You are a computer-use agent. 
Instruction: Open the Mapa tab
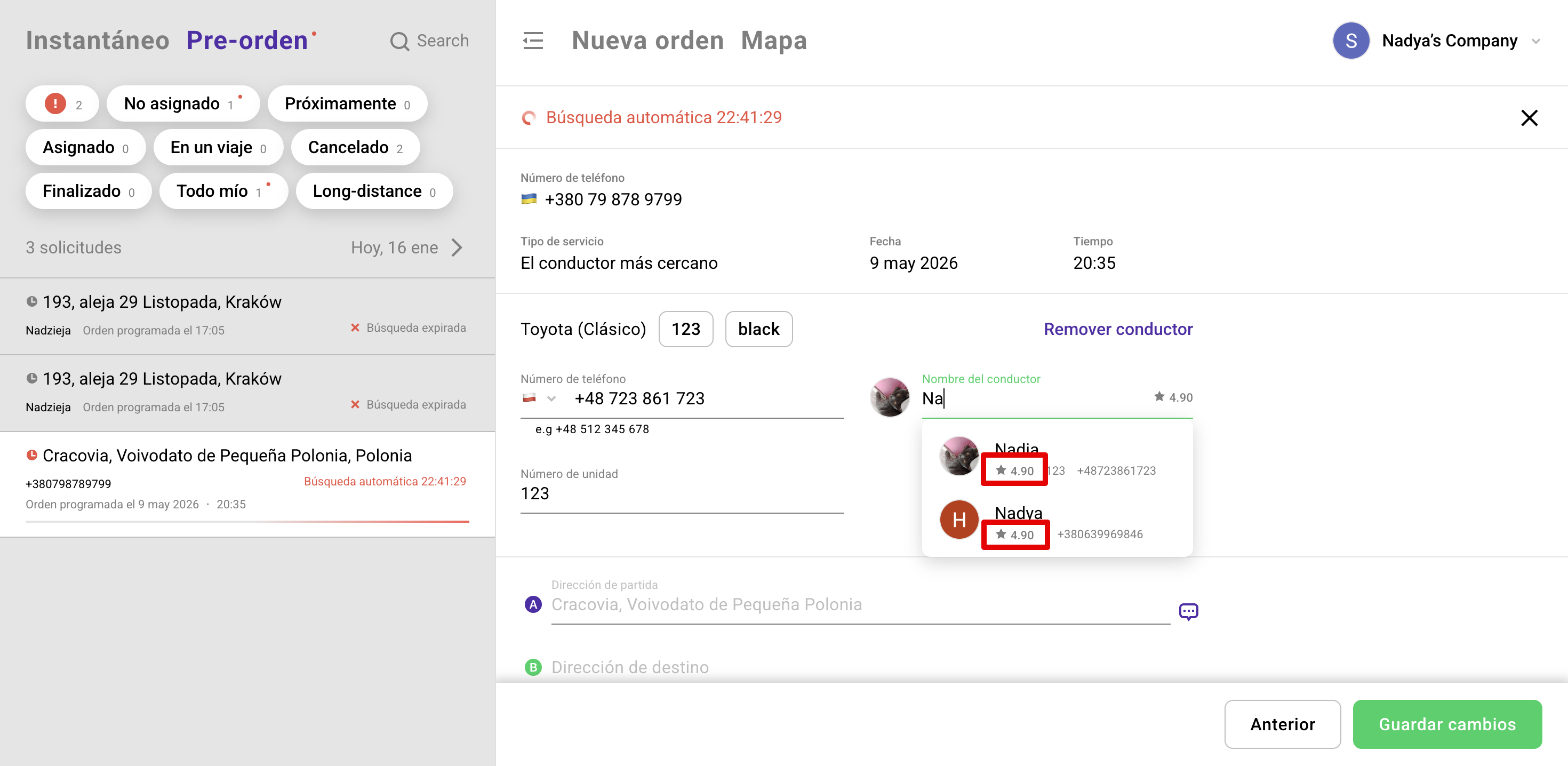pyautogui.click(x=774, y=41)
